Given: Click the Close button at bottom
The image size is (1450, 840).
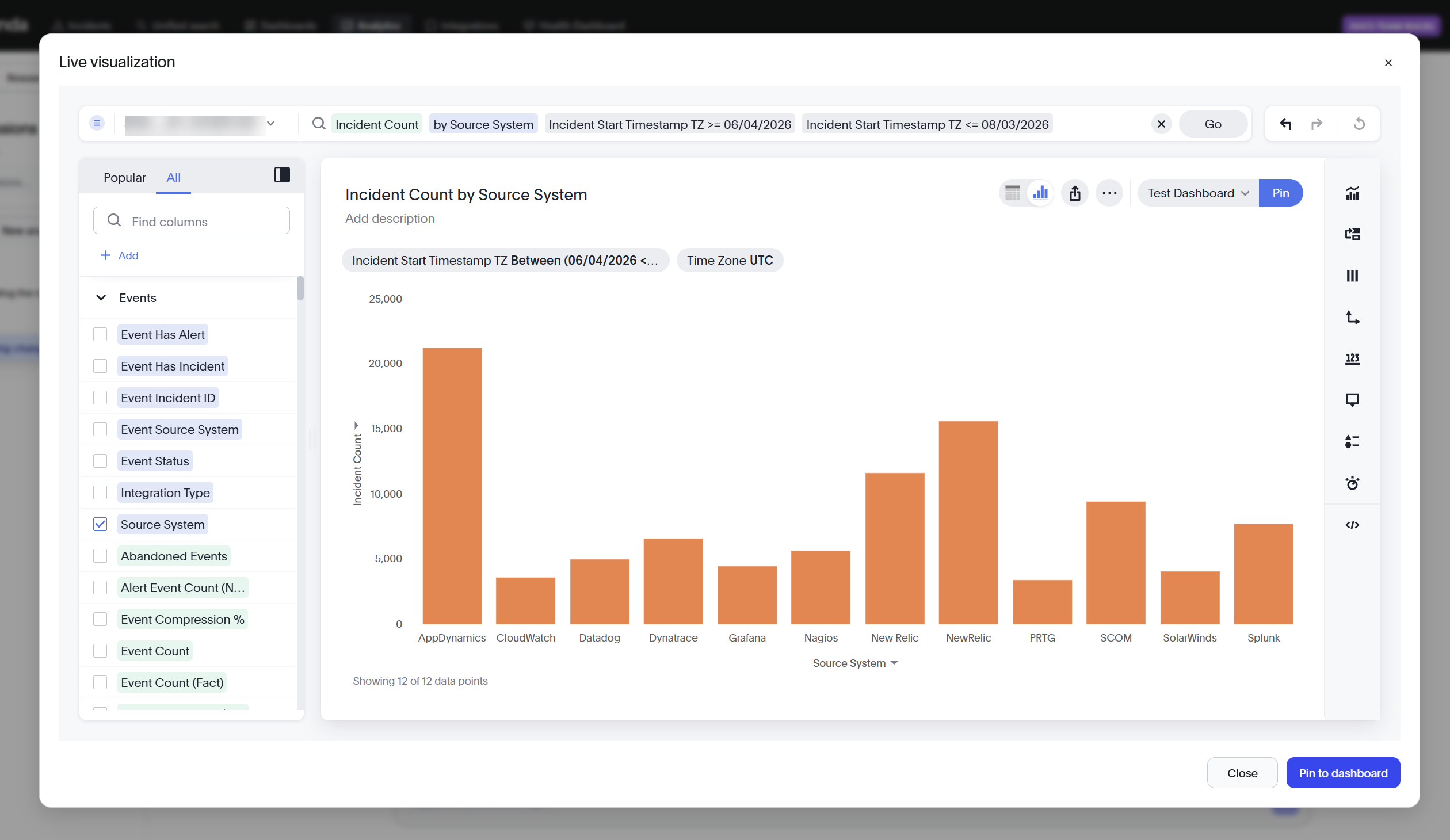Looking at the screenshot, I should coord(1242,773).
